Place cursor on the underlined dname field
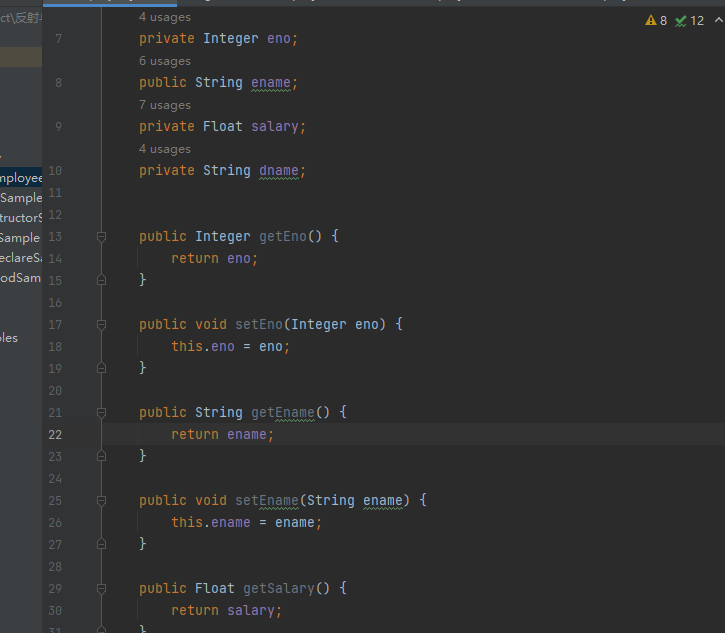This screenshot has width=725, height=633. [x=279, y=171]
